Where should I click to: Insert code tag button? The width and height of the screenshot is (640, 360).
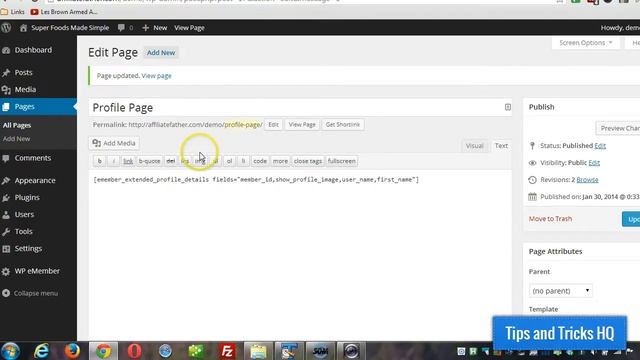pos(260,161)
